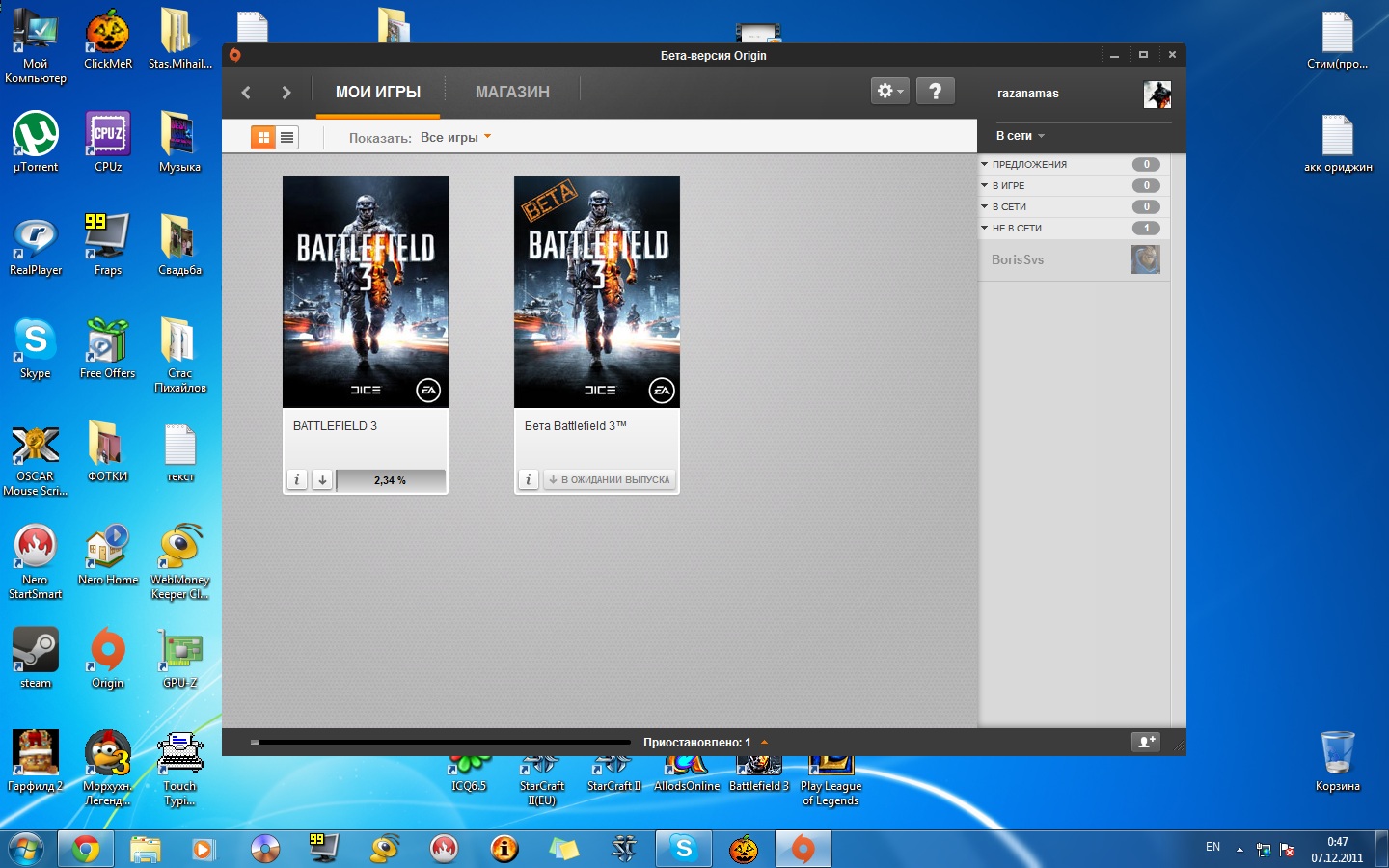Image resolution: width=1389 pixels, height=868 pixels.
Task: Switch to the МОИ ИГРЫ tab
Action: pos(378,92)
